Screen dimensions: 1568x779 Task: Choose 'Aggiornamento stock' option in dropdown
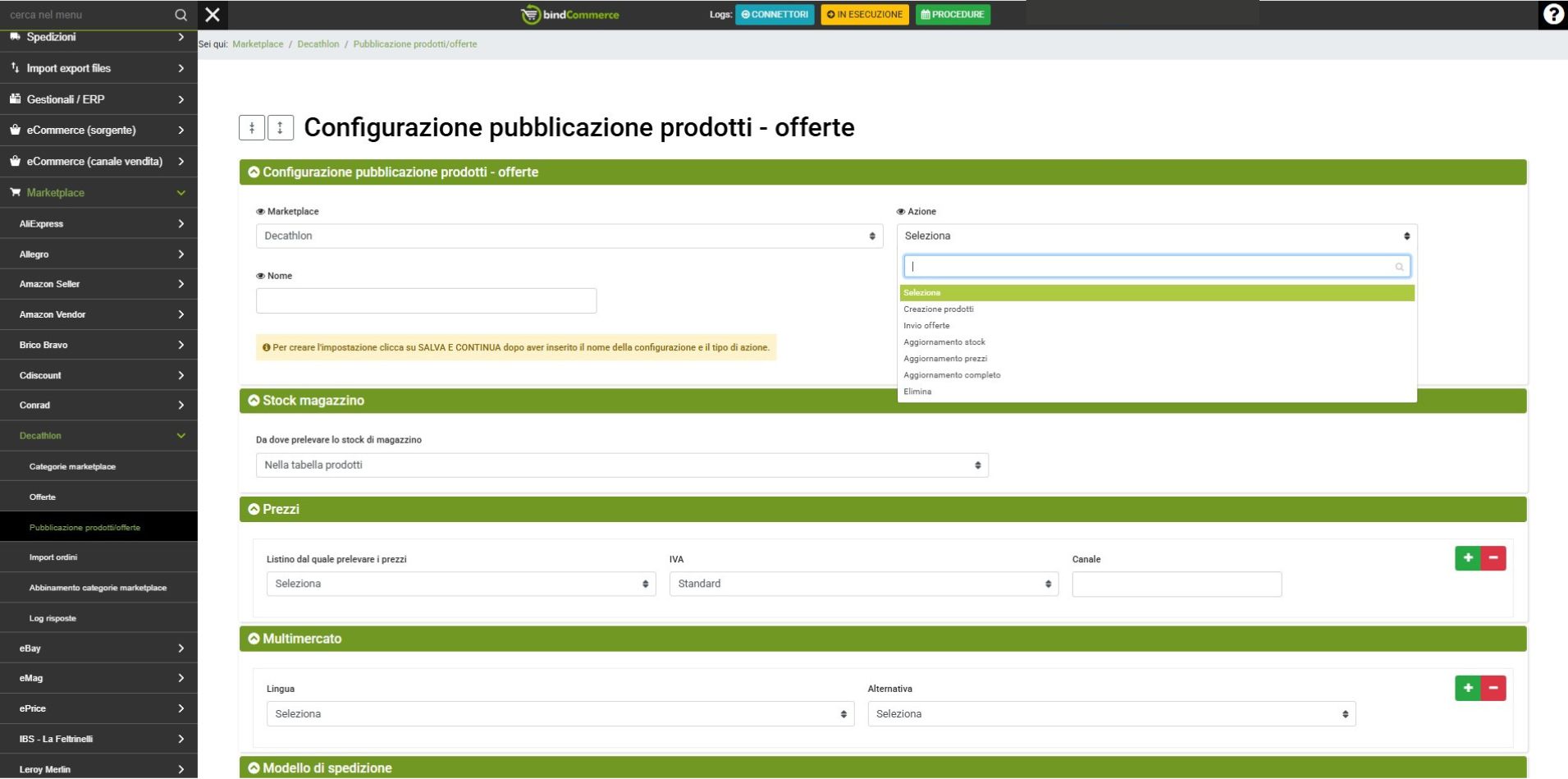click(944, 342)
